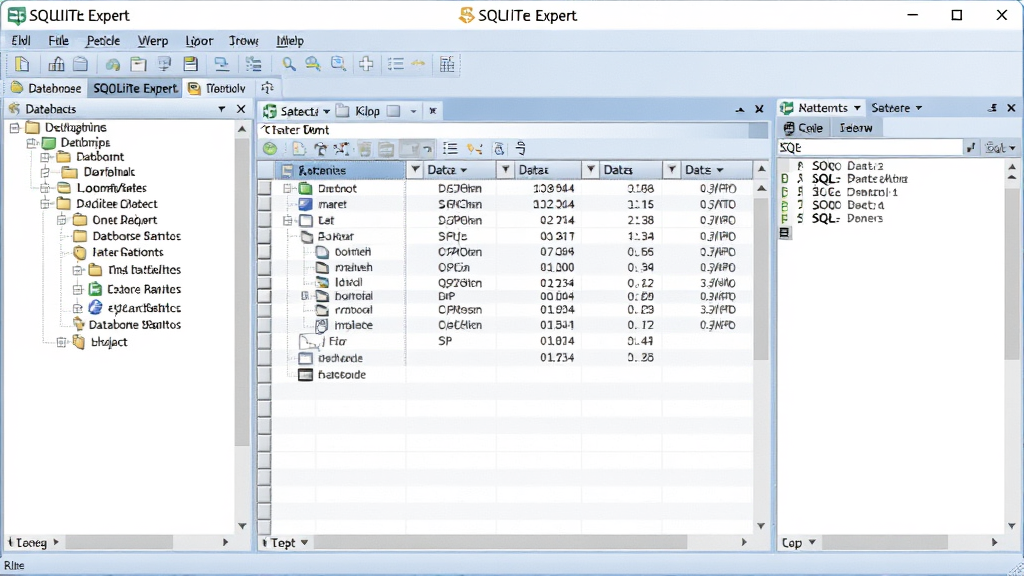Click the blue connected monitors toolbar icon
The image size is (1024, 576).
point(222,64)
